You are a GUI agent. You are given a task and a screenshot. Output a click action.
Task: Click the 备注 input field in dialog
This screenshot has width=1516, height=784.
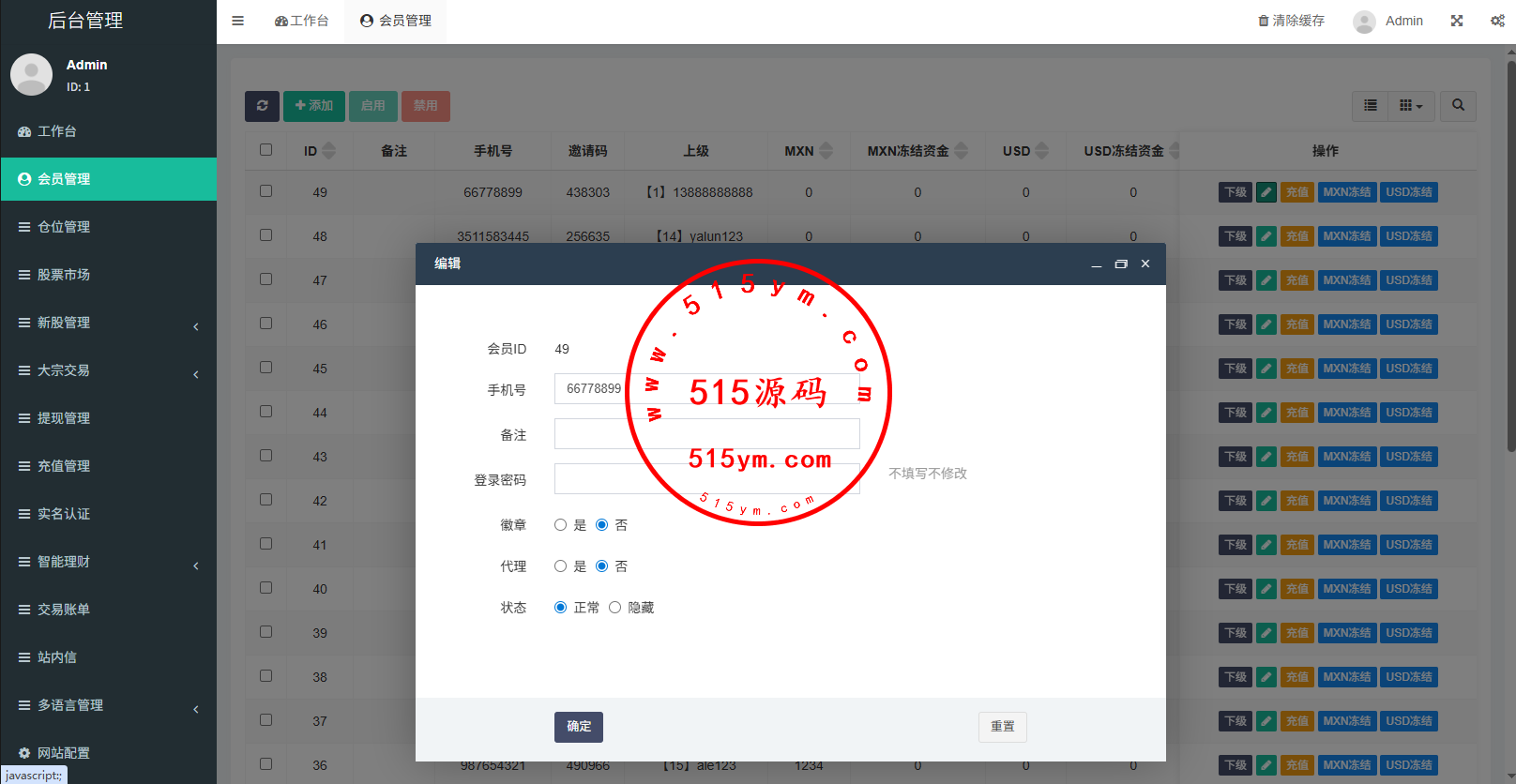(706, 434)
